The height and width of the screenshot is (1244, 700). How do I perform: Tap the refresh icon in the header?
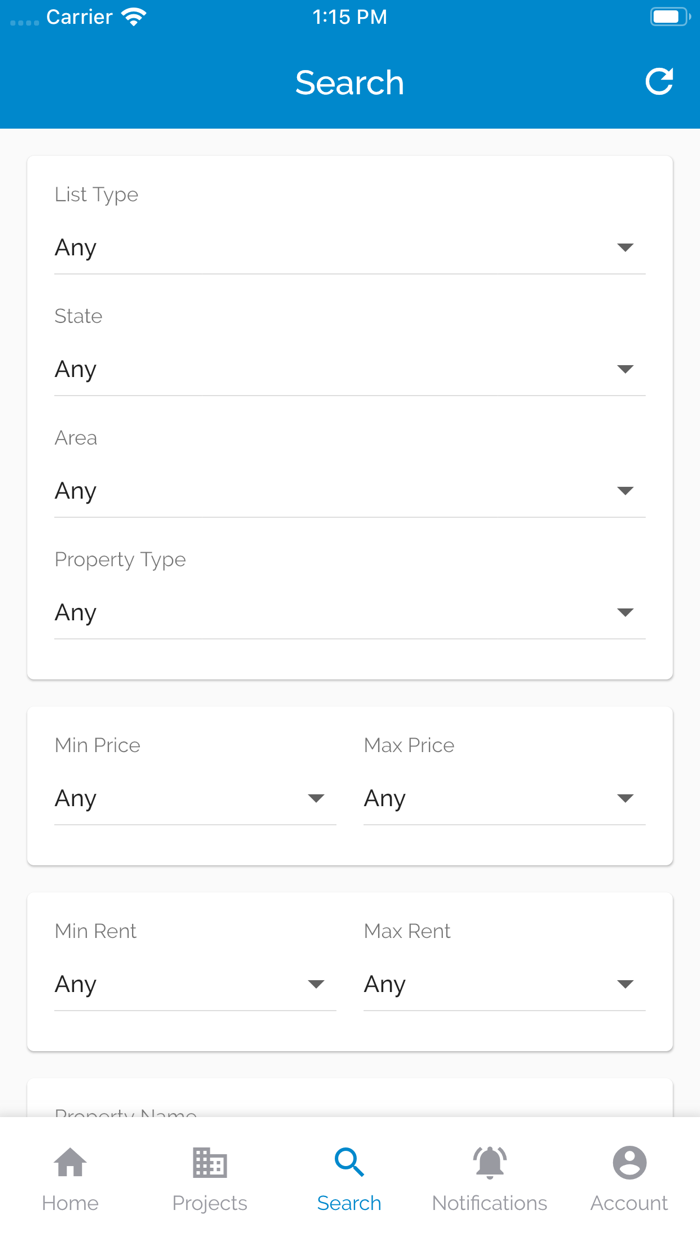coord(658,82)
